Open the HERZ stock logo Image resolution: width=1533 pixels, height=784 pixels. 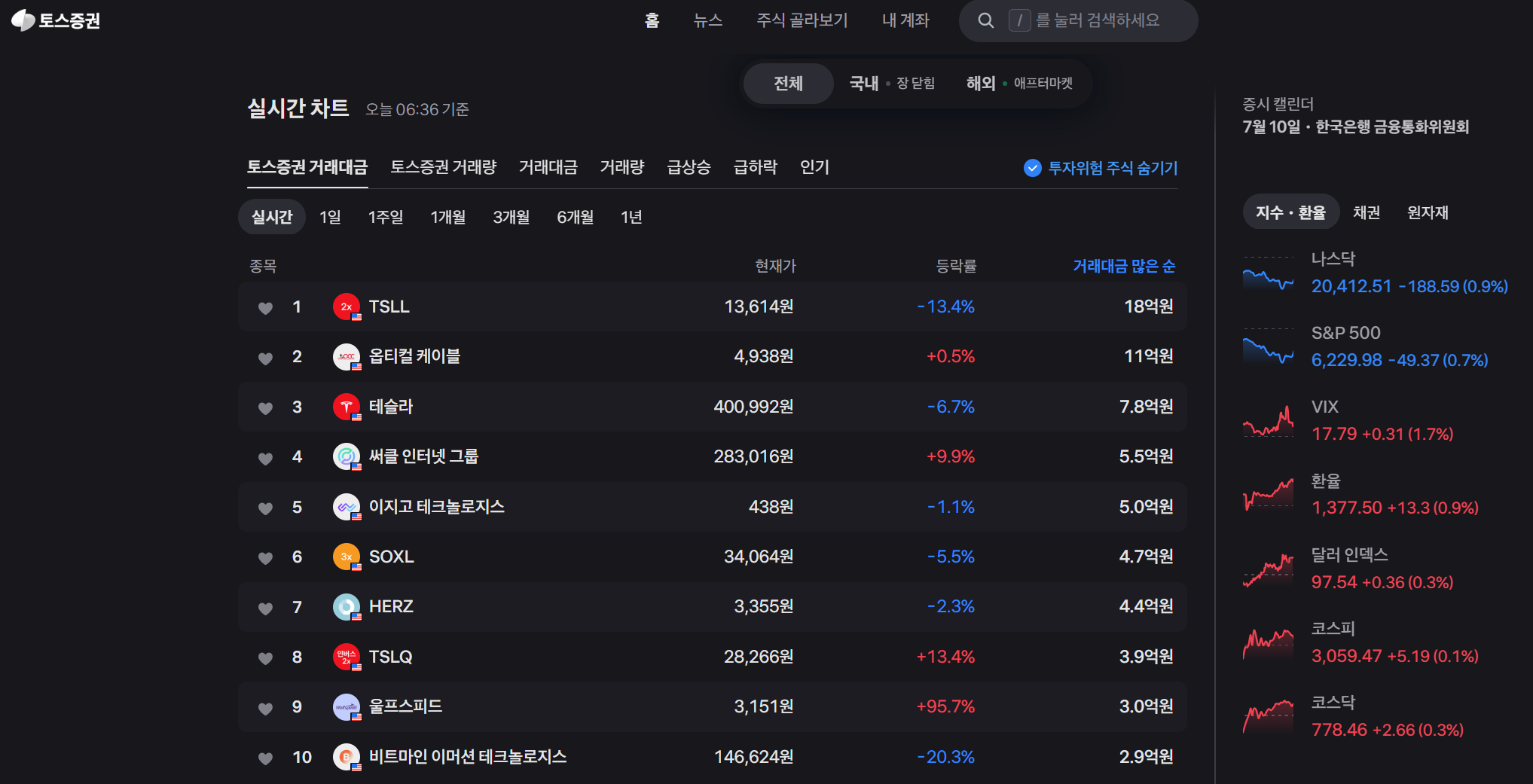point(347,606)
